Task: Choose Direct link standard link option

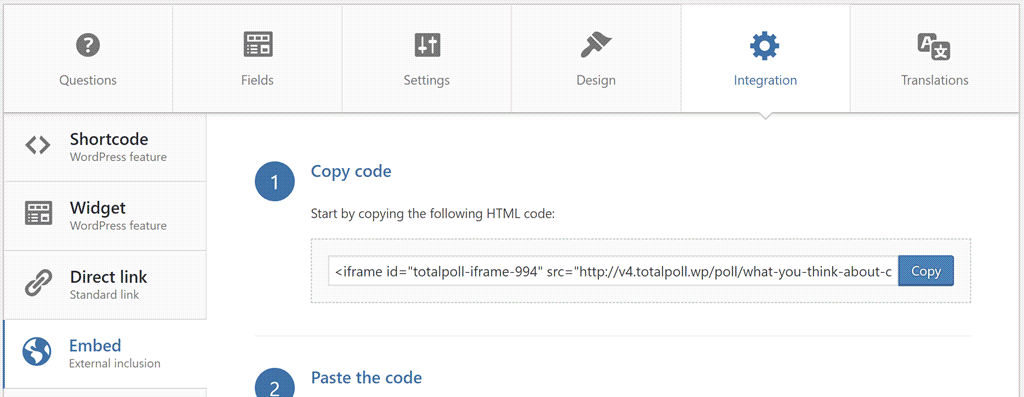Action: point(105,285)
